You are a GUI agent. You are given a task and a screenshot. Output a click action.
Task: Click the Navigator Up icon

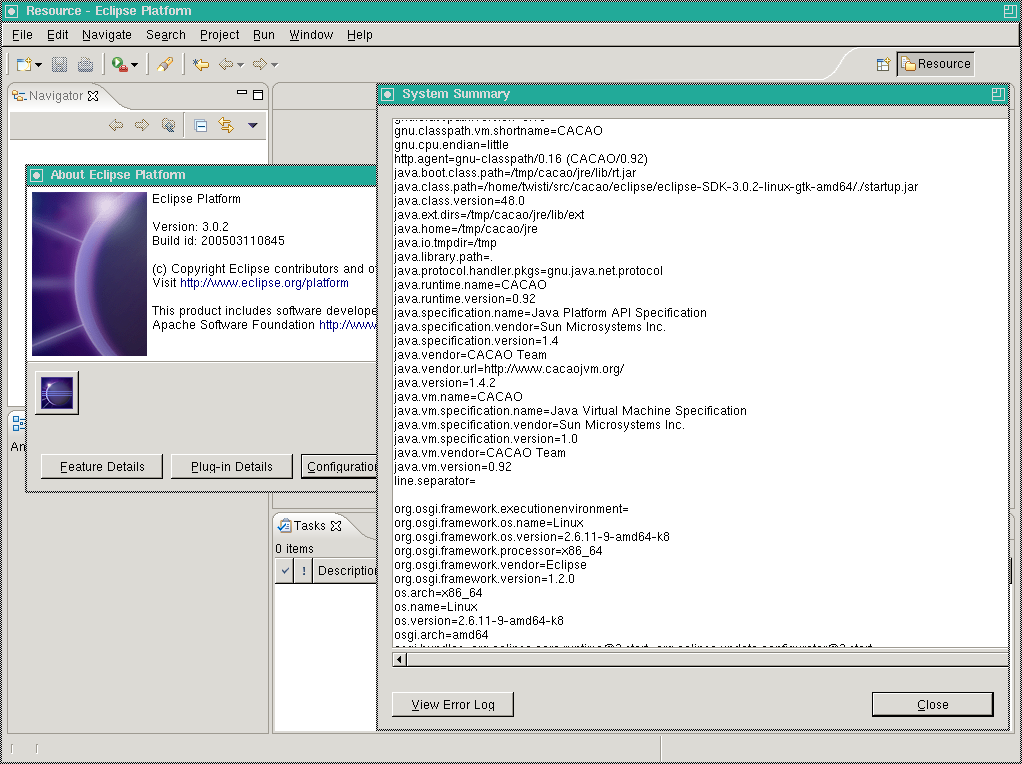tap(168, 125)
